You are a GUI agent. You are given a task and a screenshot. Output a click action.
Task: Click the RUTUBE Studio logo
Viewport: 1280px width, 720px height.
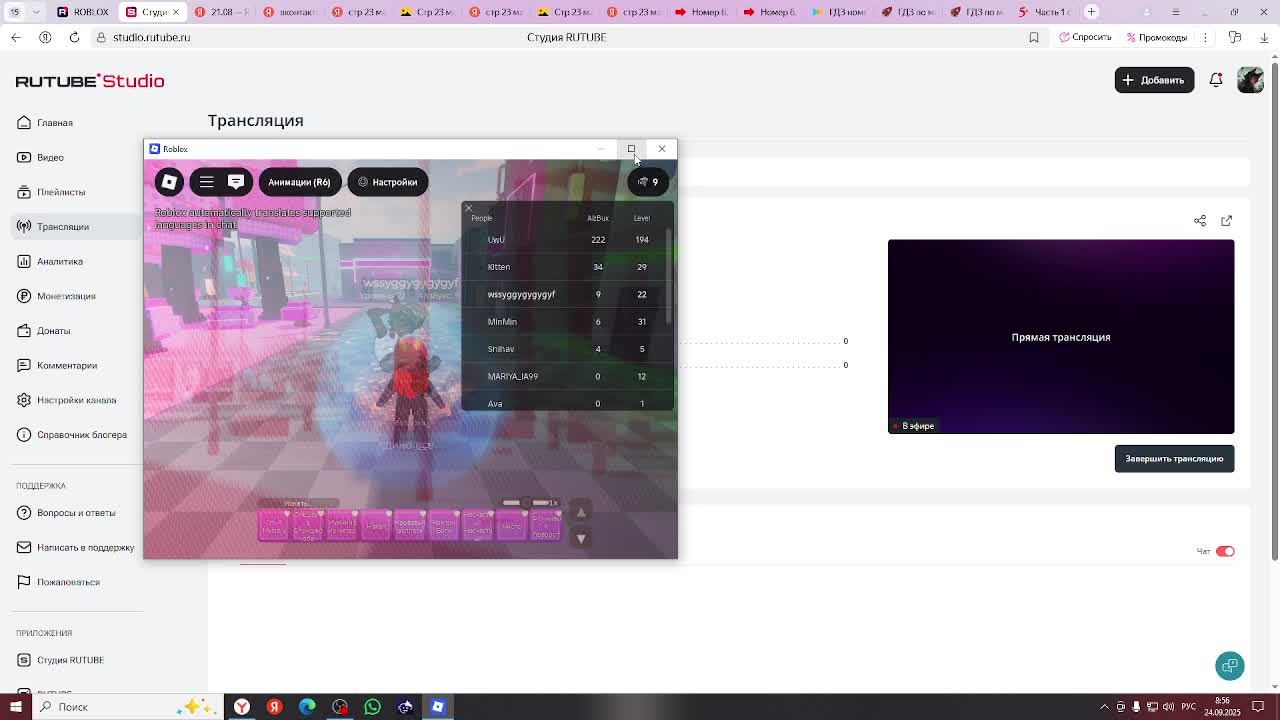tap(90, 81)
